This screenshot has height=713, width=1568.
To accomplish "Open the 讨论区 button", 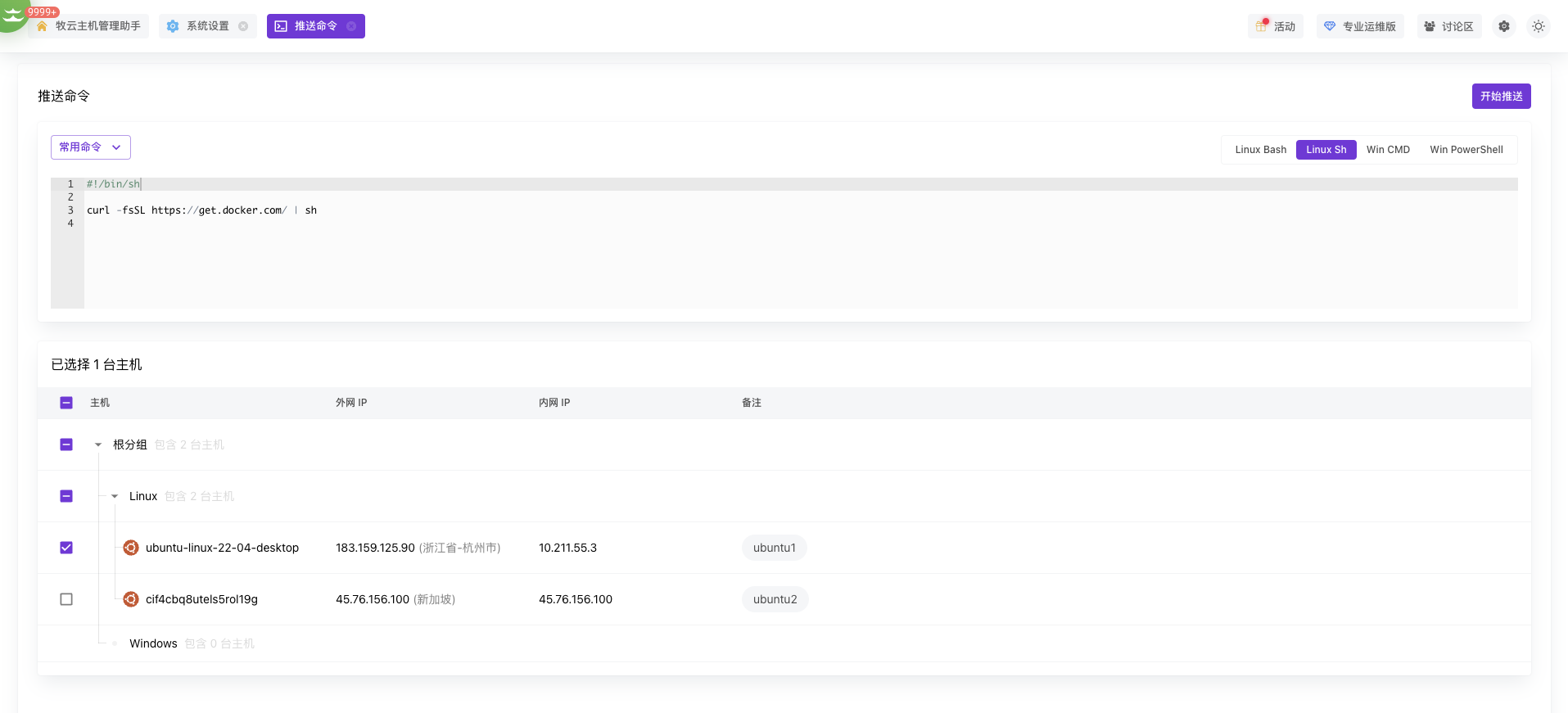I will click(x=1449, y=26).
